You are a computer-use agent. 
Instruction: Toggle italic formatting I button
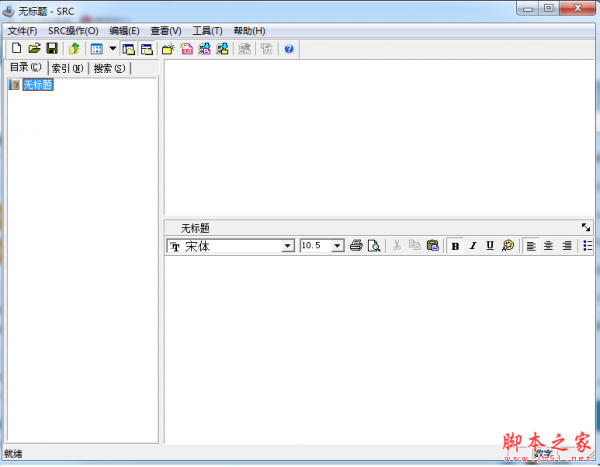tap(473, 246)
